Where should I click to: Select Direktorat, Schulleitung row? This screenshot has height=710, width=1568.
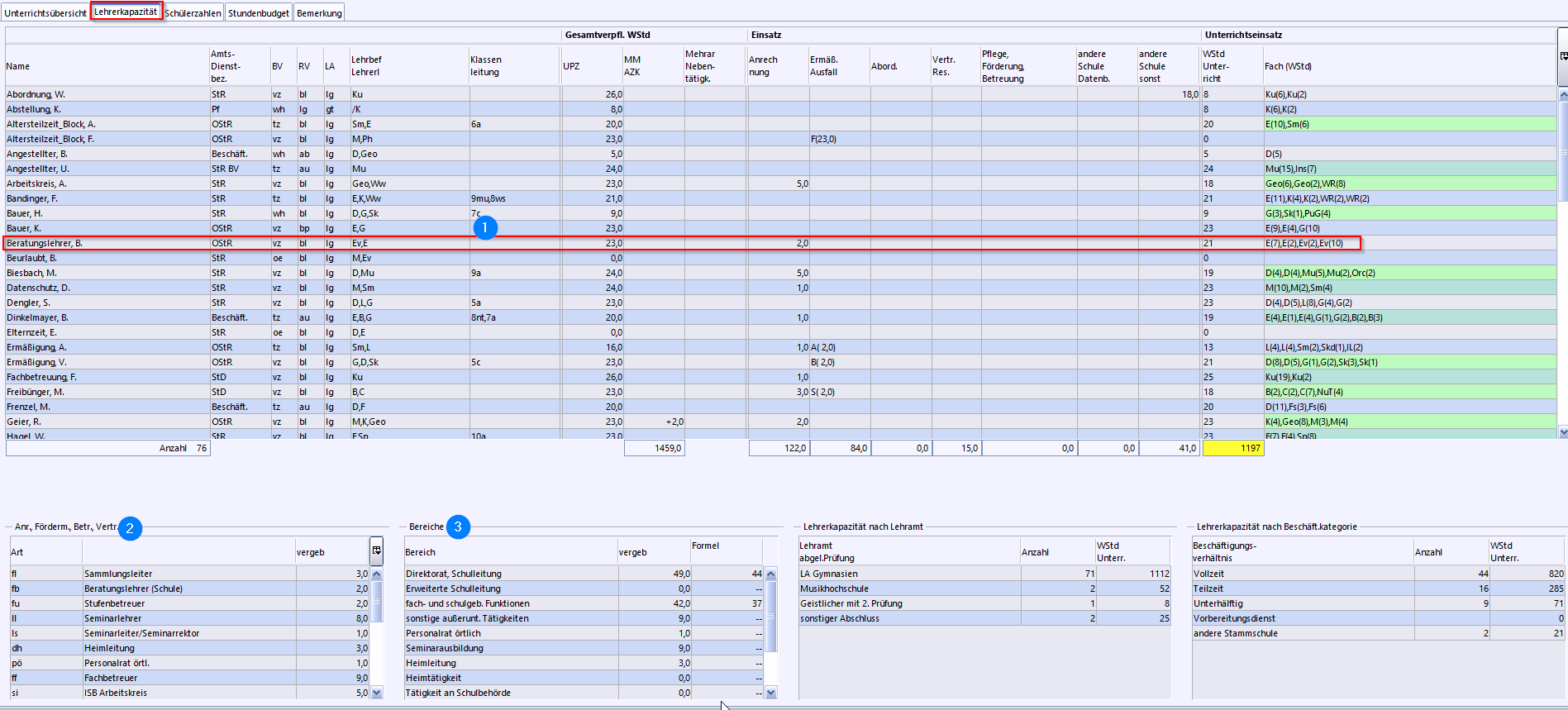pos(584,574)
